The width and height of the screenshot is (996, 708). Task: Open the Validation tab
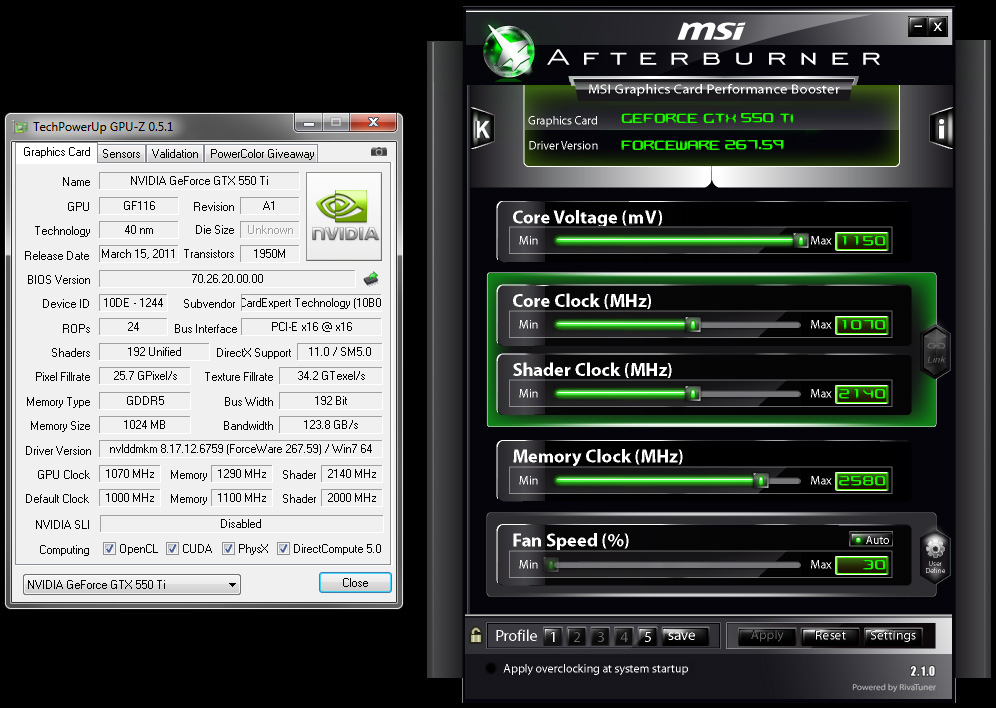[x=175, y=154]
